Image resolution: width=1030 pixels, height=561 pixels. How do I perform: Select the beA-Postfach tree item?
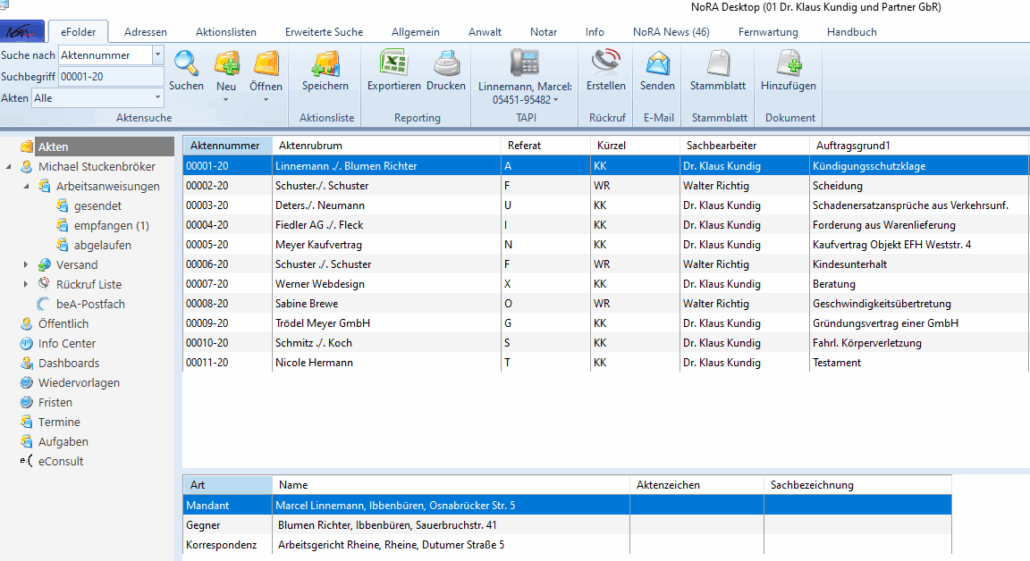coord(91,304)
